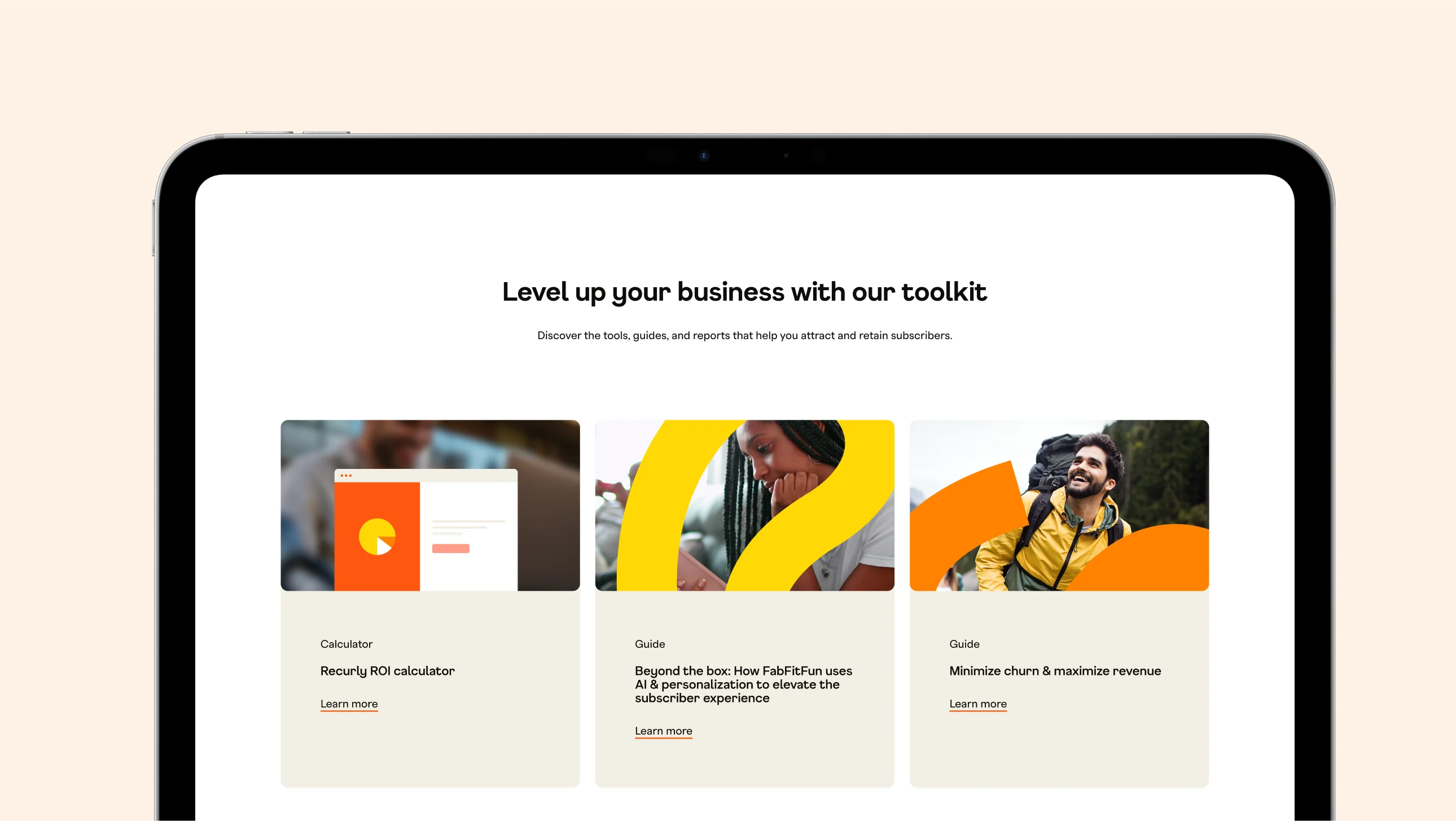Image resolution: width=1456 pixels, height=821 pixels.
Task: Click the Calculator category label
Action: click(346, 644)
